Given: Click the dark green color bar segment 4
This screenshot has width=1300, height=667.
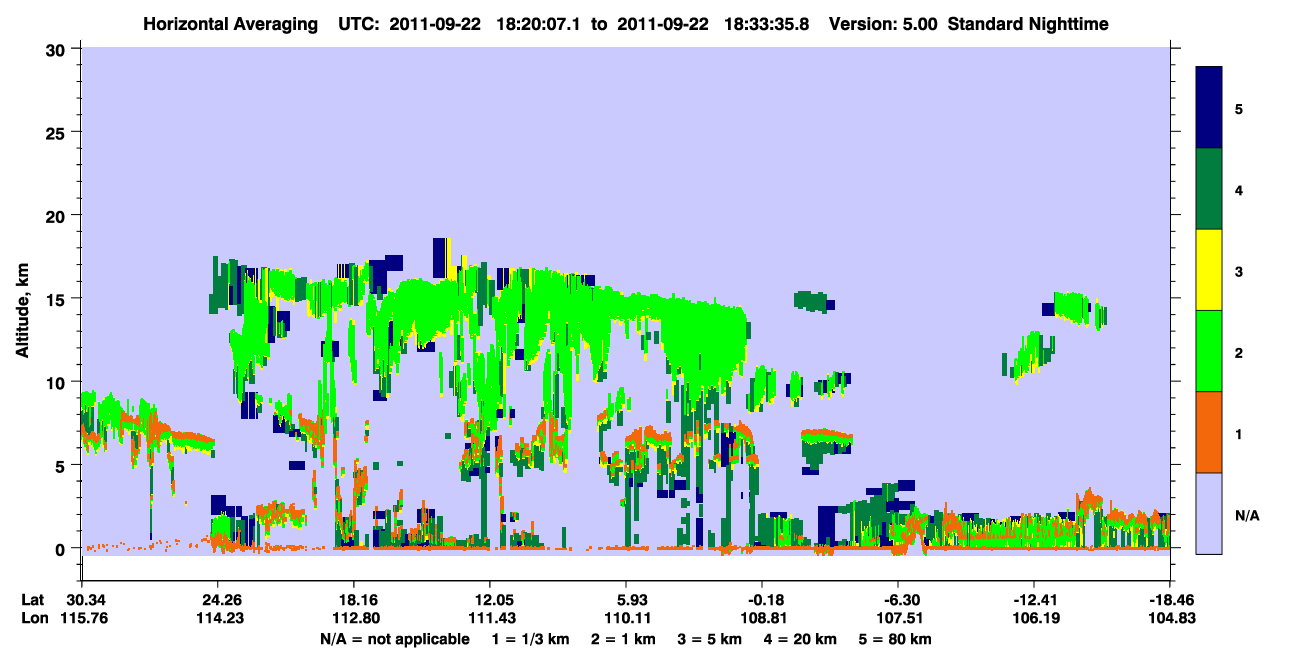Looking at the screenshot, I should (1209, 189).
